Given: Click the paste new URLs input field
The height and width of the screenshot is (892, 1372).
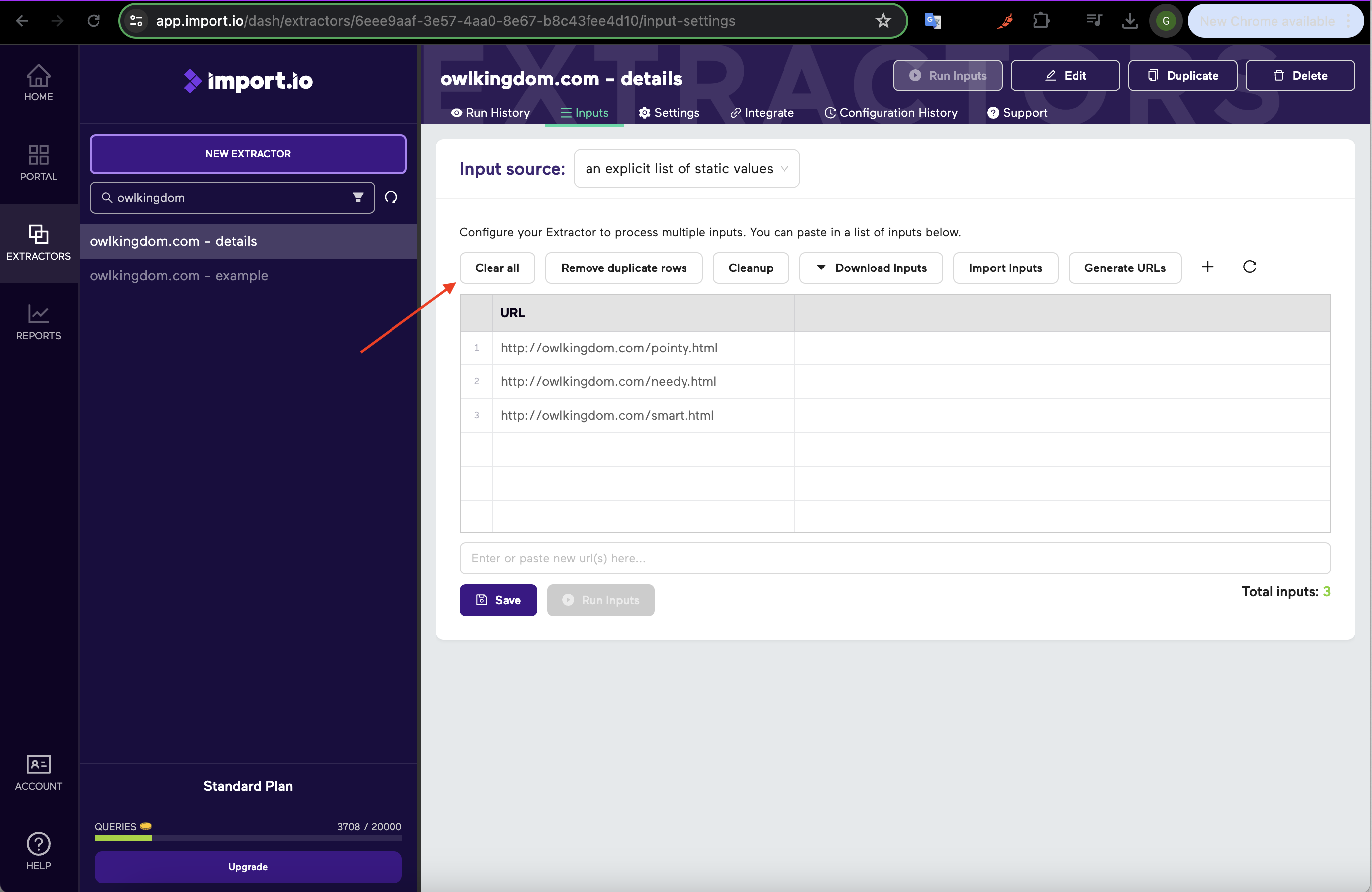Looking at the screenshot, I should coord(894,558).
